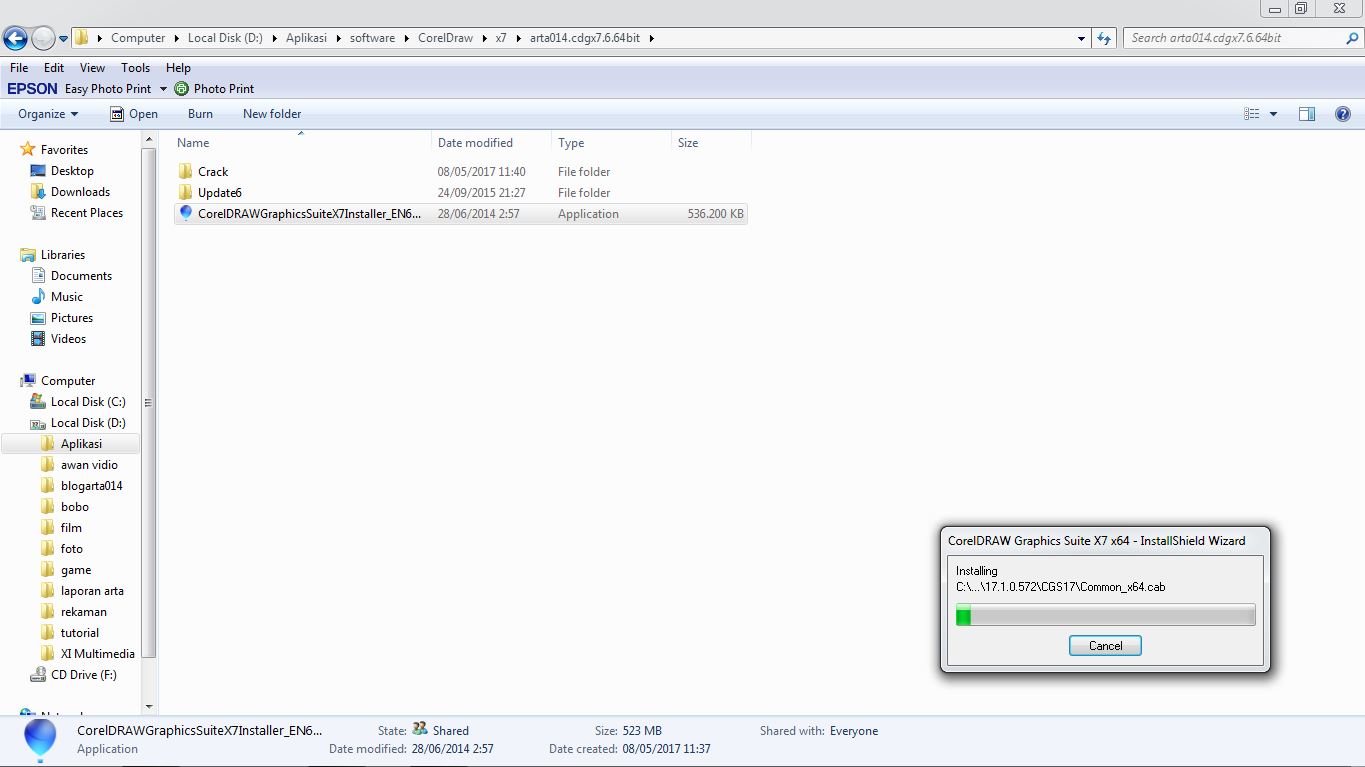This screenshot has width=1365, height=767.
Task: Open the tutorial folder in tree
Action: 80,633
